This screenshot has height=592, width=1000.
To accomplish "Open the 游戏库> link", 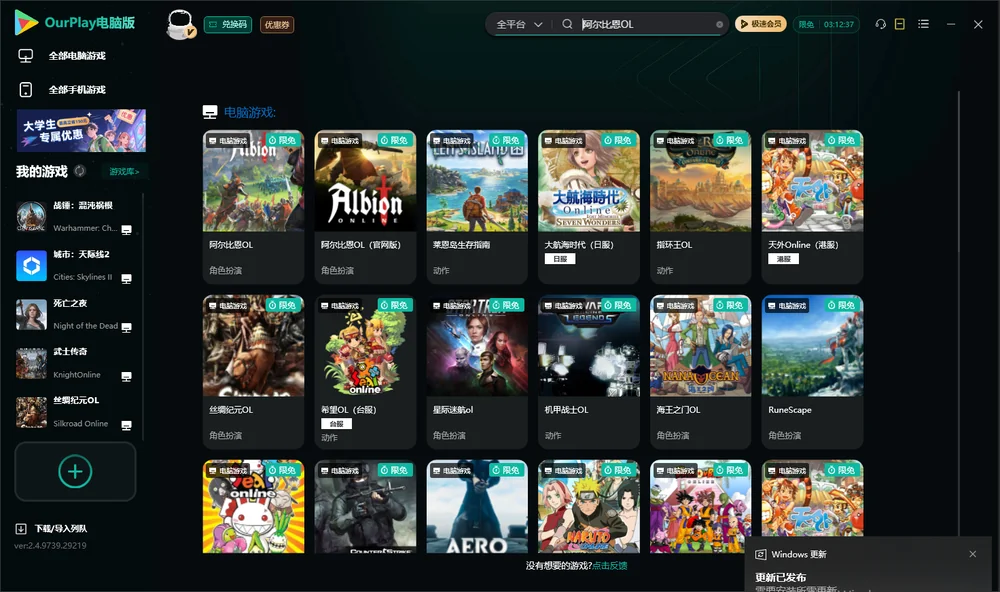I will coord(124,171).
